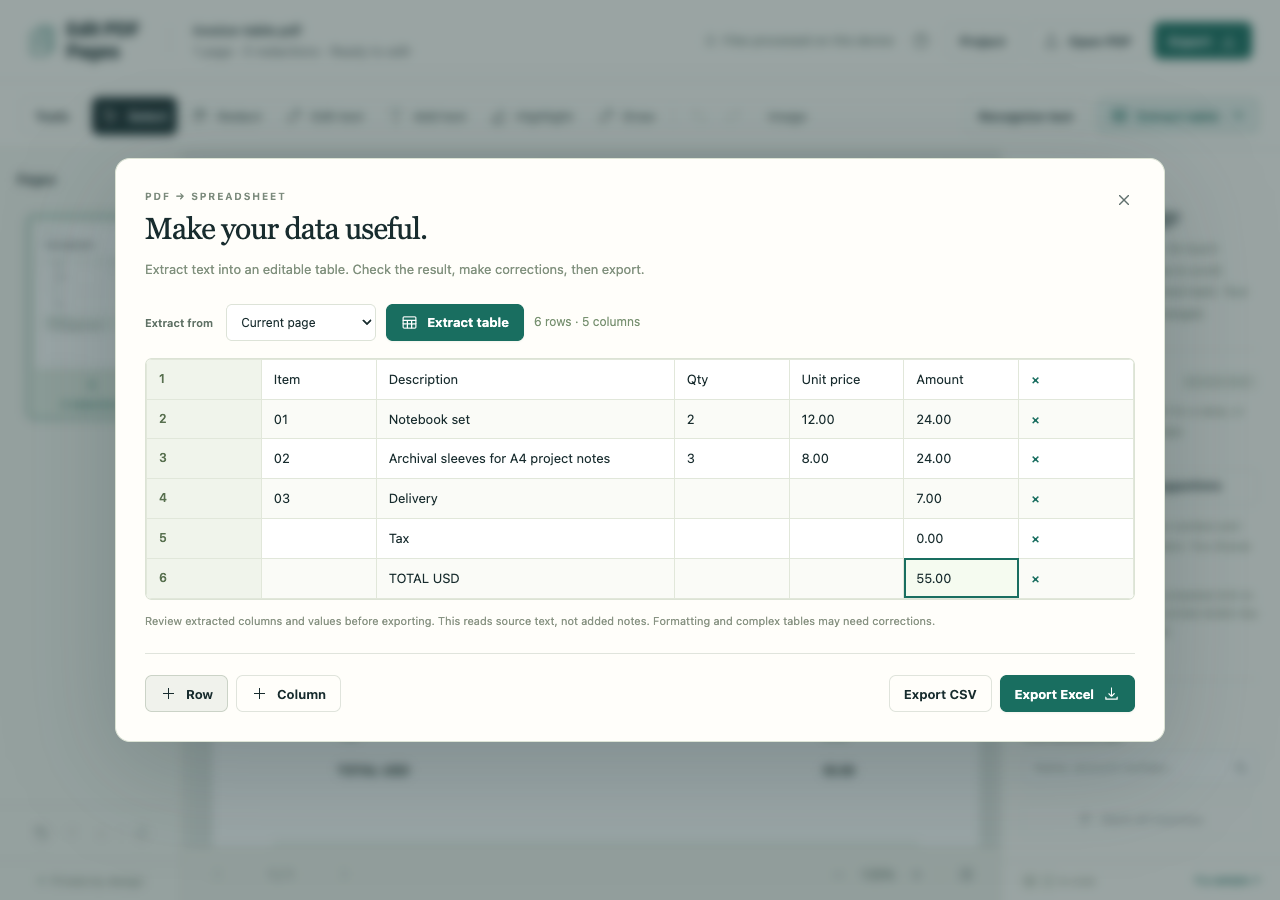Click the 8.00 unit price cell
Viewport: 1280px width, 900px height.
(846, 458)
